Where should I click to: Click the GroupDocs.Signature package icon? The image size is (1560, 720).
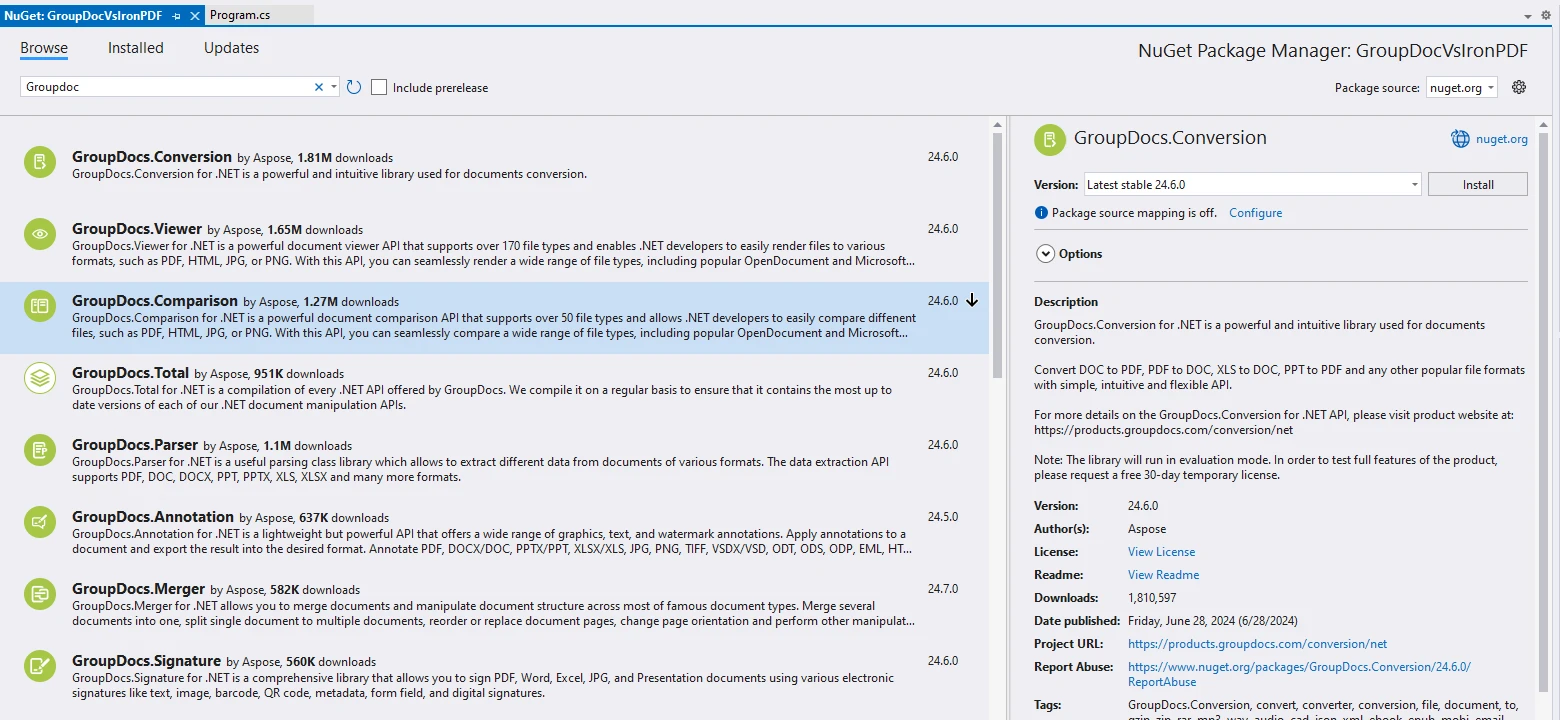(x=40, y=666)
